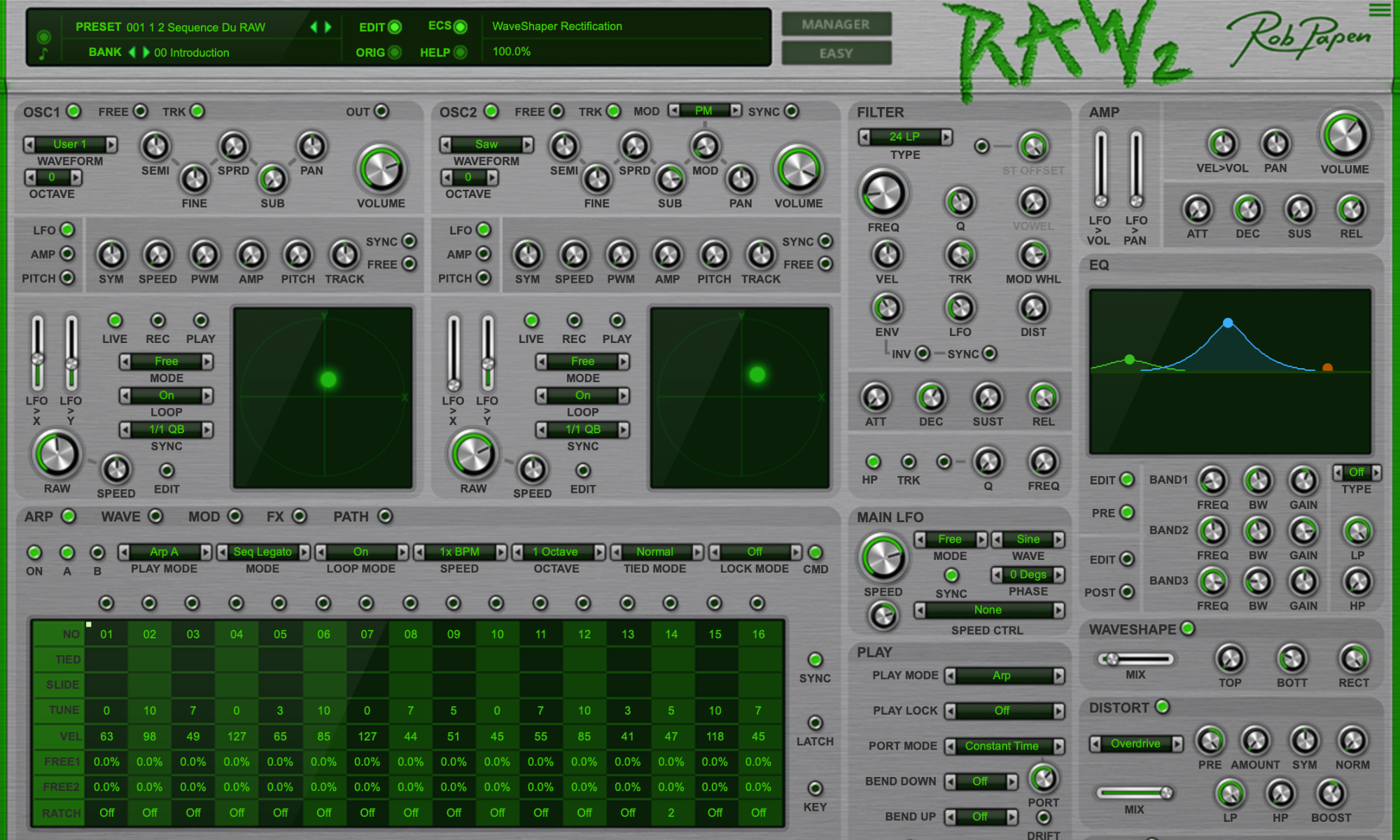This screenshot has width=1400, height=840.
Task: Click the Waveshape RECT knob
Action: tap(1354, 659)
